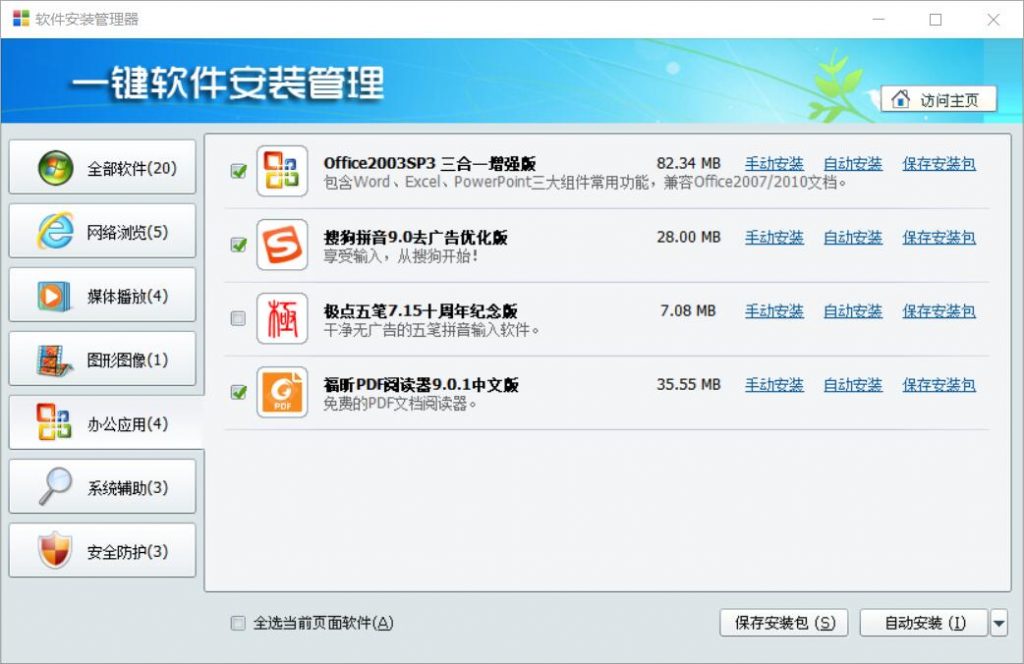Switch to 网络浏览(5) category
Screen dimensions: 1024x664
pos(103,231)
